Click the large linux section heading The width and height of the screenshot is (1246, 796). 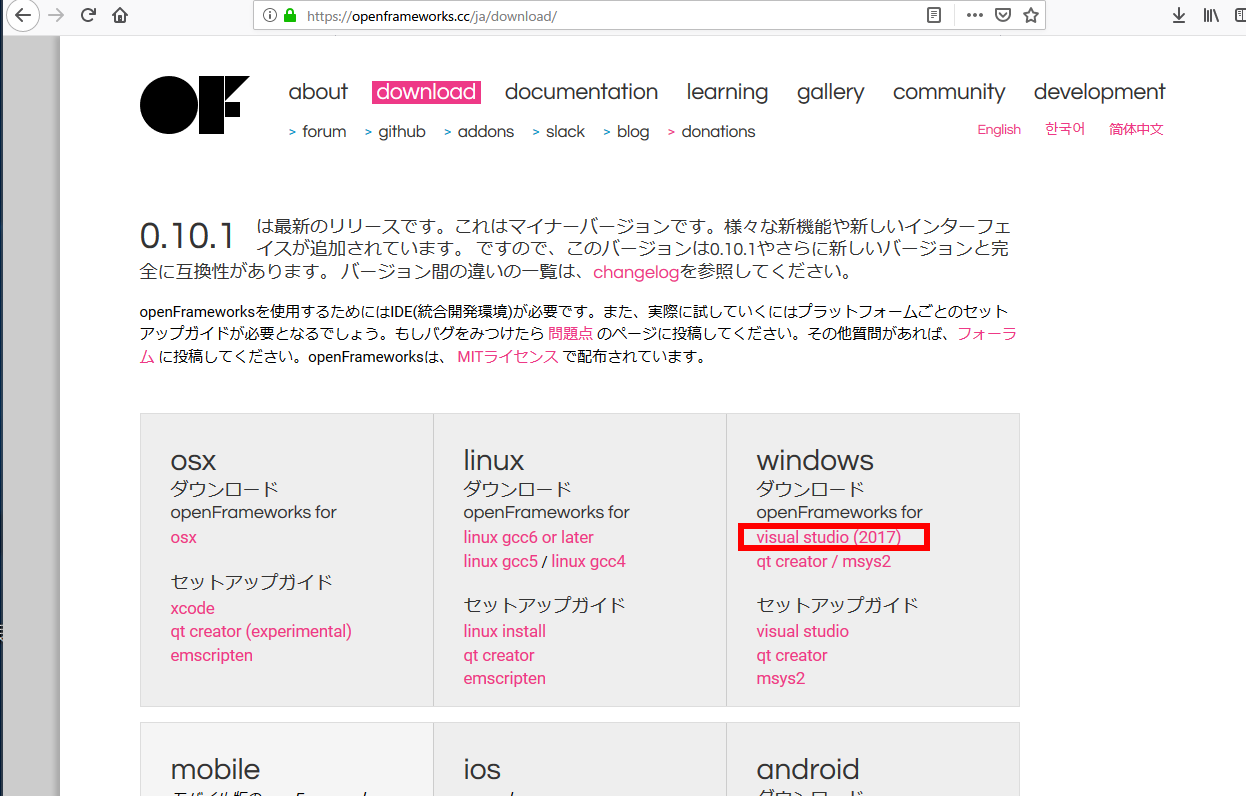tap(494, 460)
